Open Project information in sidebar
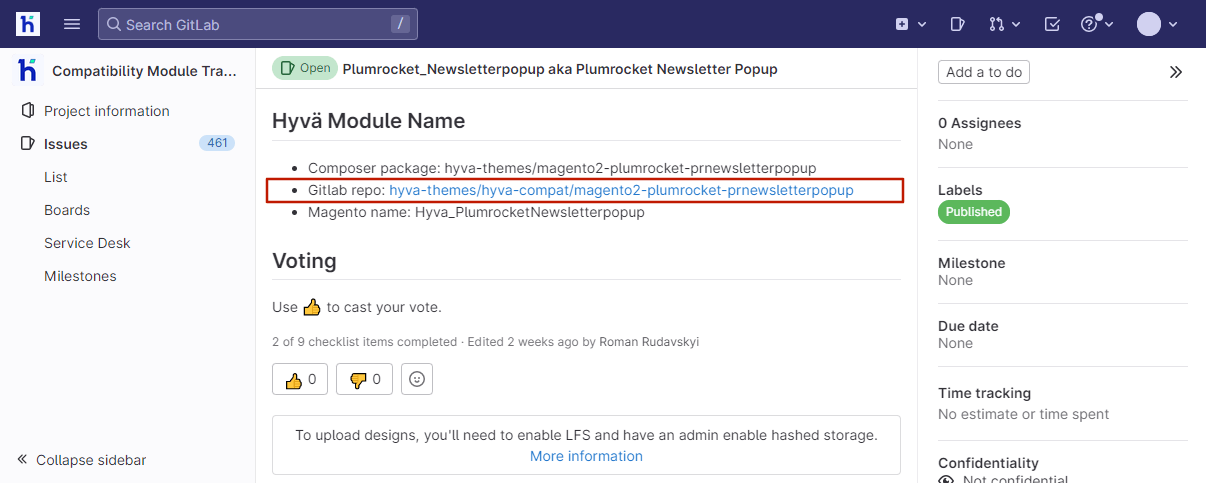Image resolution: width=1206 pixels, height=483 pixels. [x=107, y=111]
